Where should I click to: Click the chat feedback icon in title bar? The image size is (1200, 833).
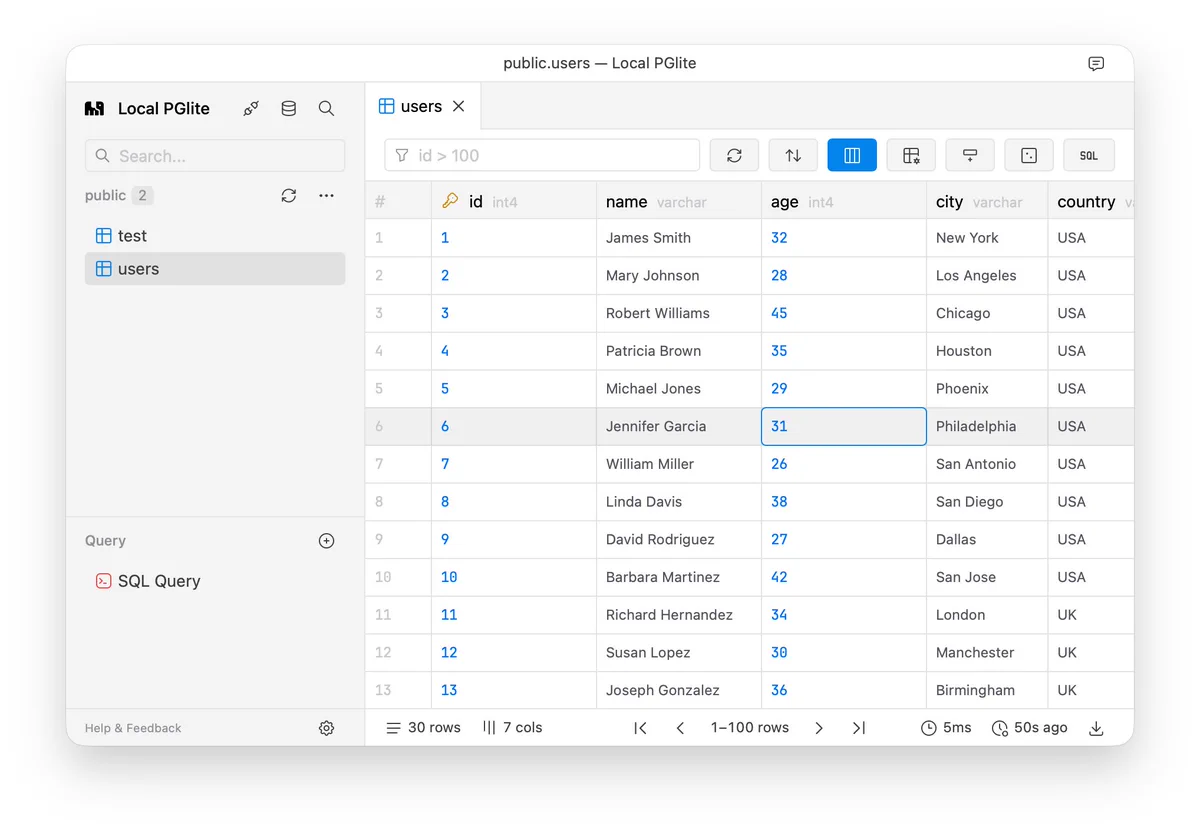pyautogui.click(x=1096, y=63)
